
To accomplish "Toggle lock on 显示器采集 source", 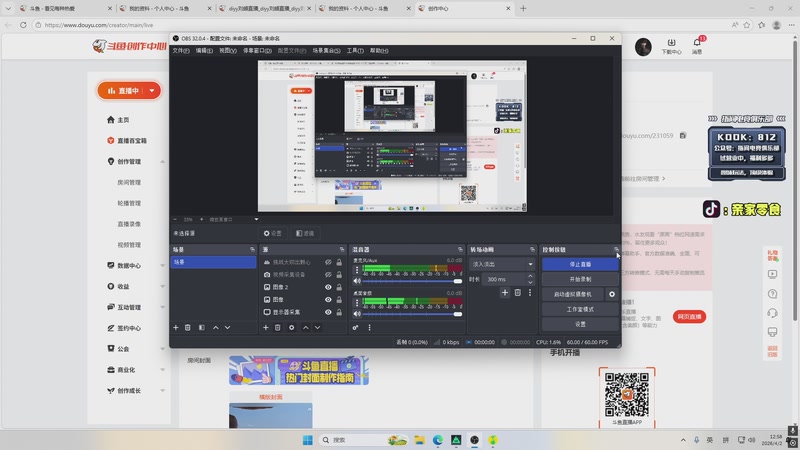I will point(339,312).
